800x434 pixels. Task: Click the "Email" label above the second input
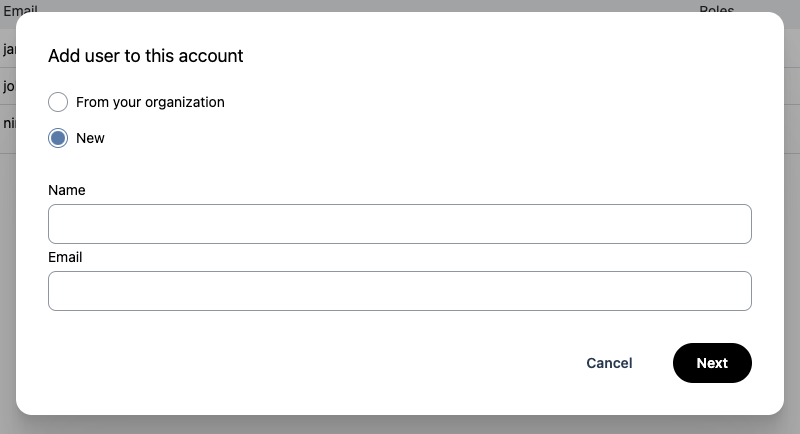point(65,257)
